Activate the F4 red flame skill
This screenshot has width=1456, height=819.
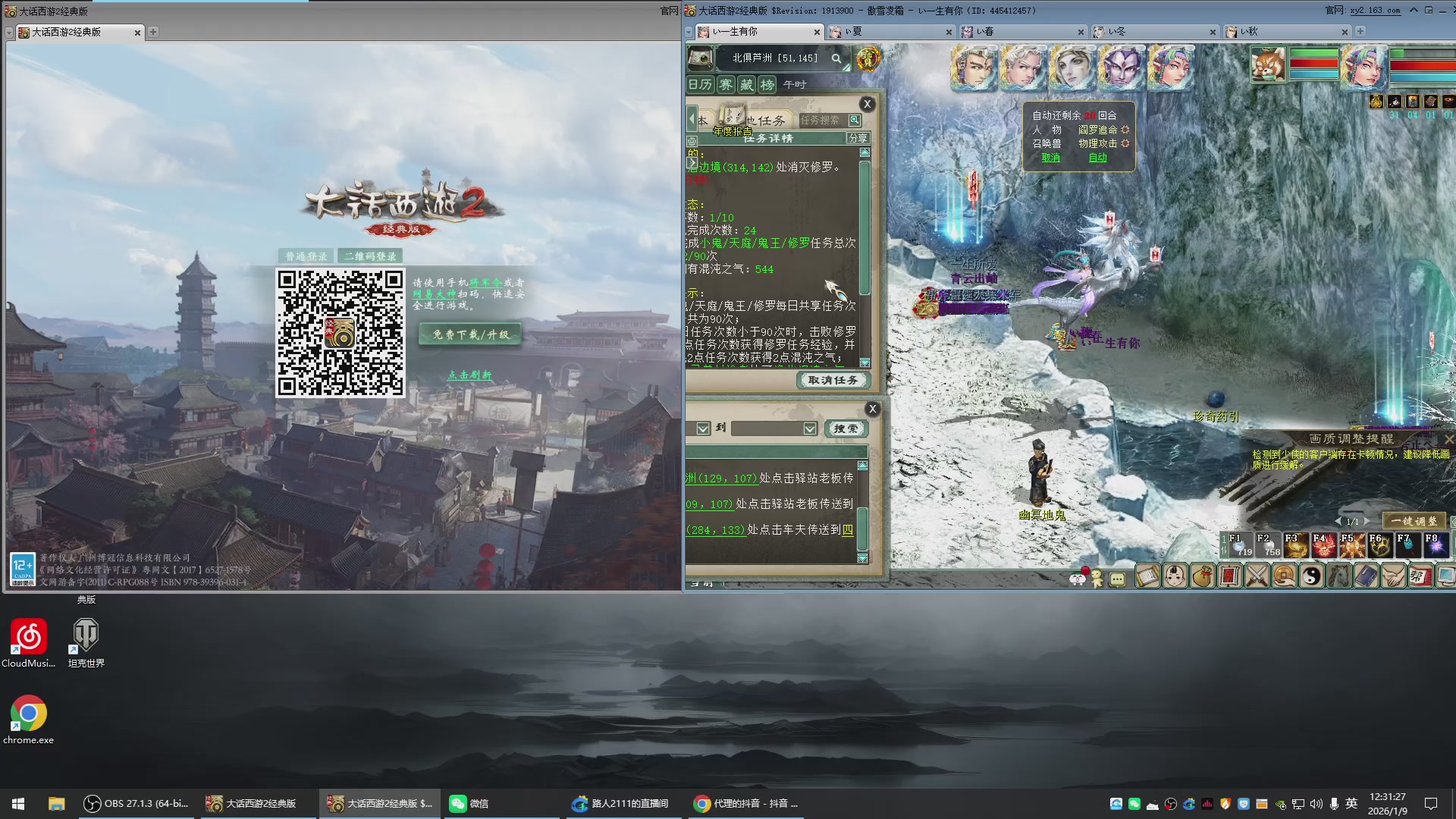(x=1323, y=544)
